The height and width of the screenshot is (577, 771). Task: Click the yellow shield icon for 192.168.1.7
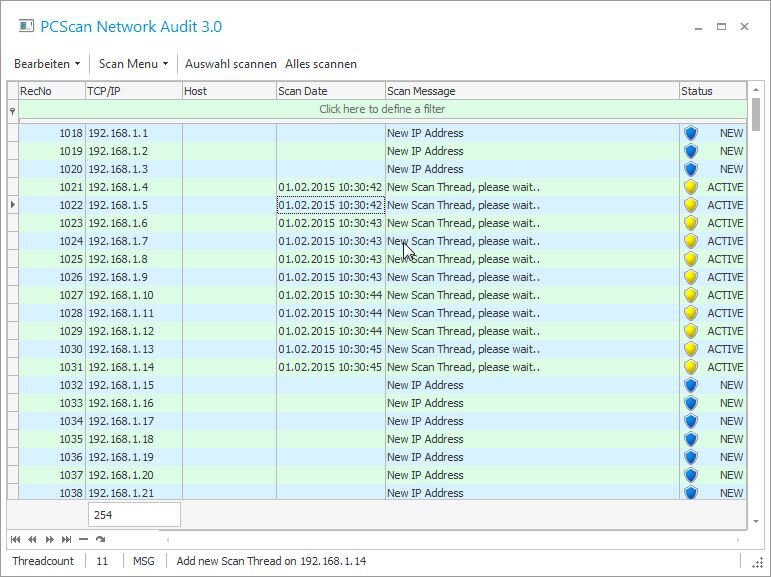point(691,241)
